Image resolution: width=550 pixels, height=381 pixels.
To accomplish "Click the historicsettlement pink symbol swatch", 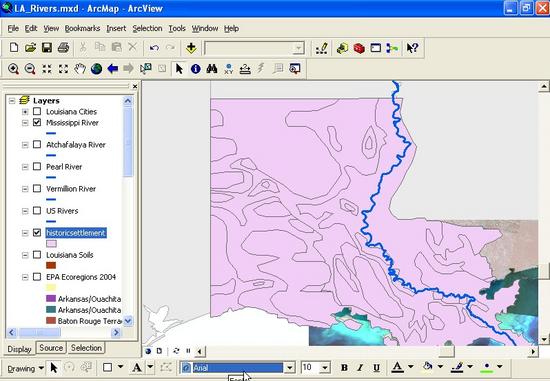I will click(51, 243).
